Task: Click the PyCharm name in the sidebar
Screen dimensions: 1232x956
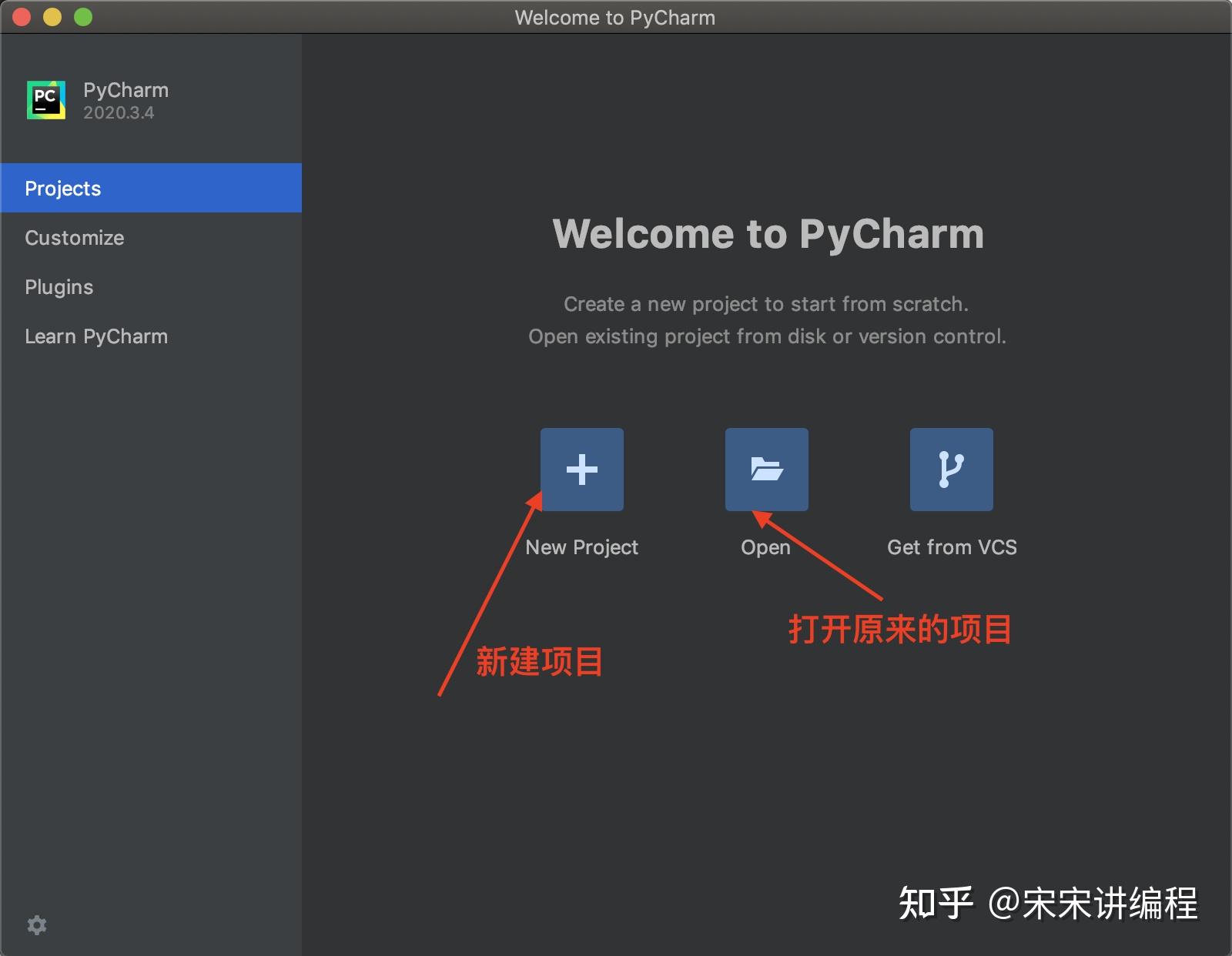Action: [x=126, y=90]
